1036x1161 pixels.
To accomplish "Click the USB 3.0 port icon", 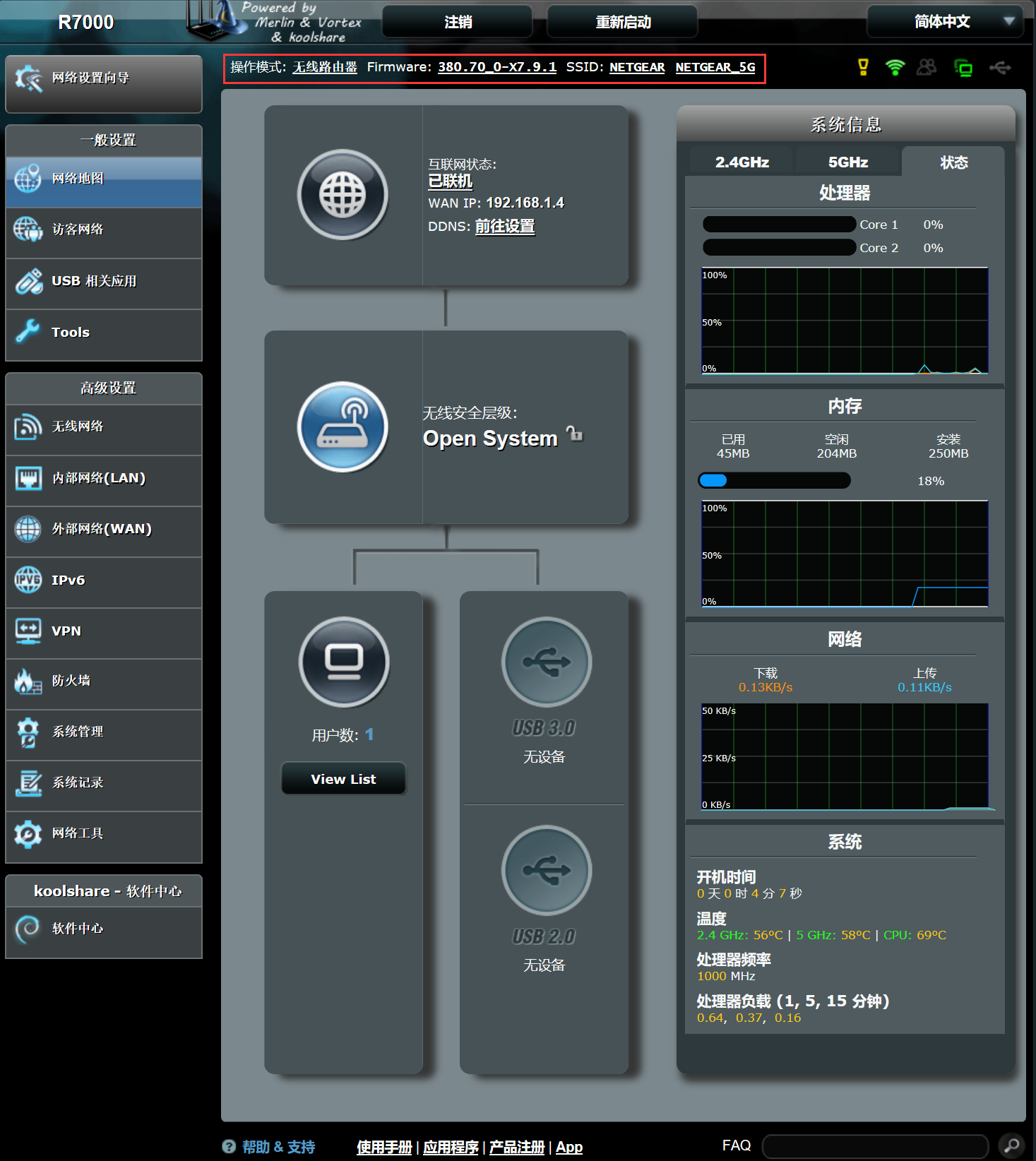I will click(547, 662).
